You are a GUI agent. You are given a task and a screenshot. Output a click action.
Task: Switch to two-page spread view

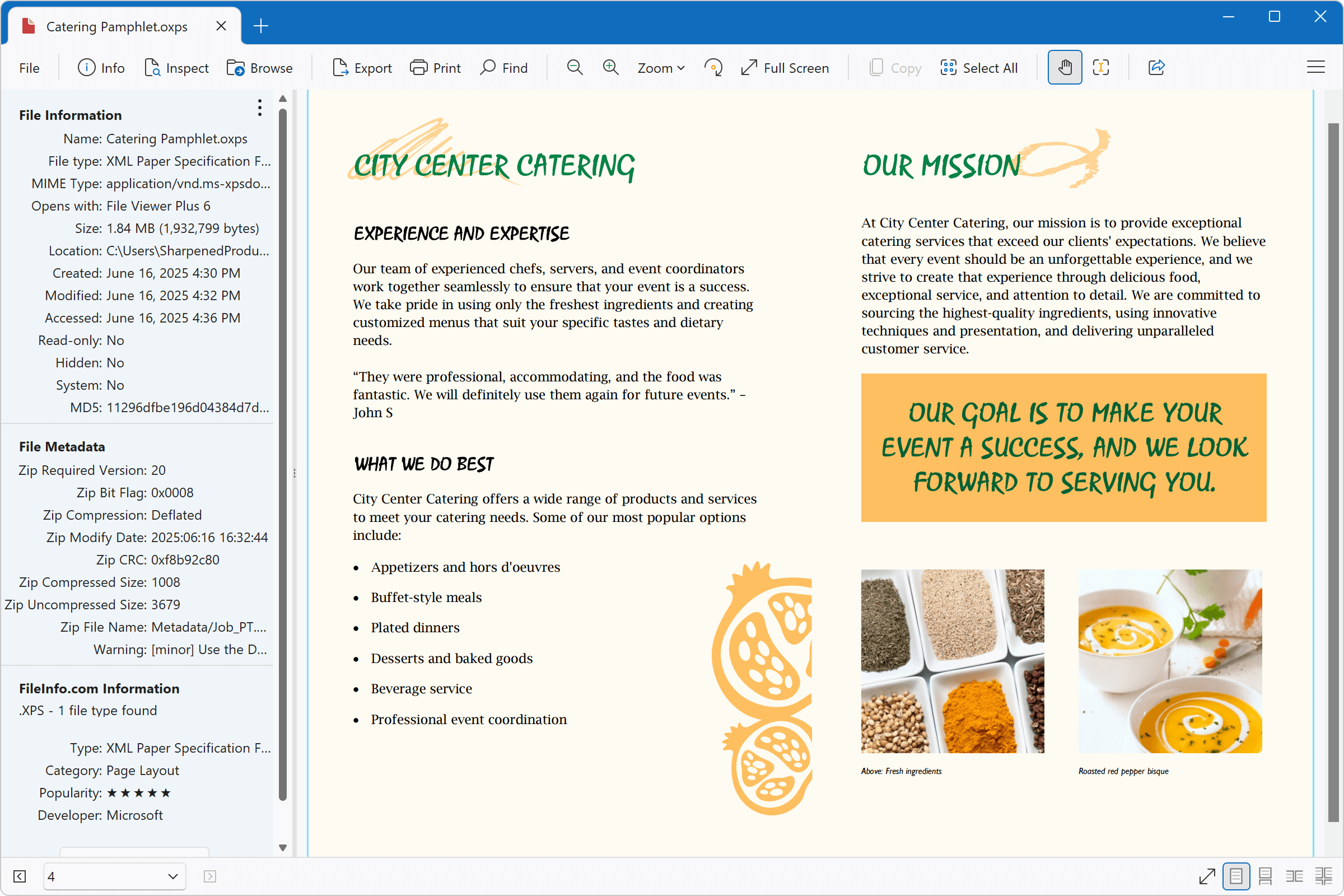[1294, 876]
